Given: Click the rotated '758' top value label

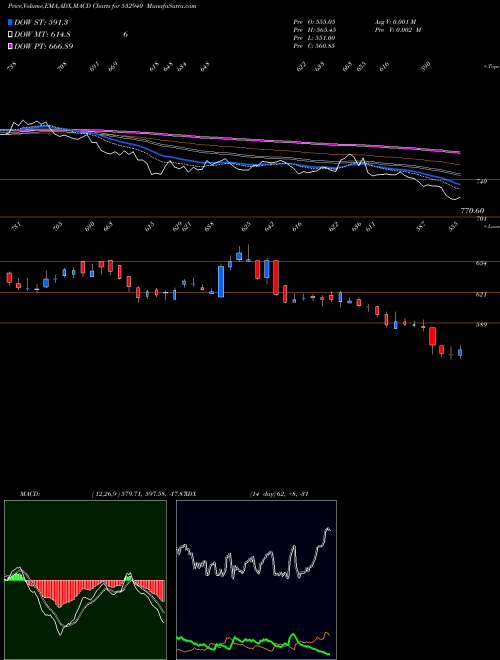Looking at the screenshot, I should (x=12, y=67).
